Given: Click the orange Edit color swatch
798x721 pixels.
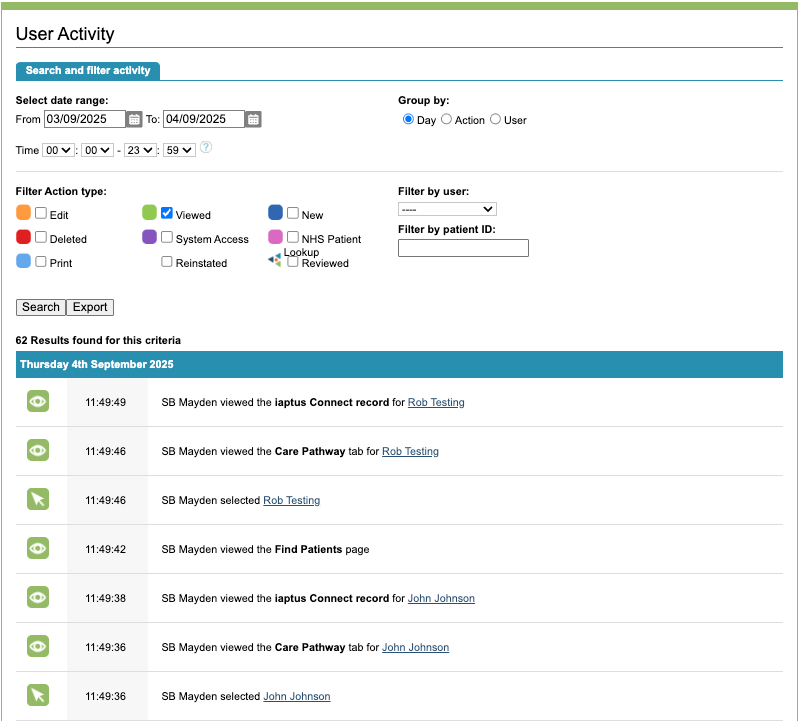Looking at the screenshot, I should (23, 213).
